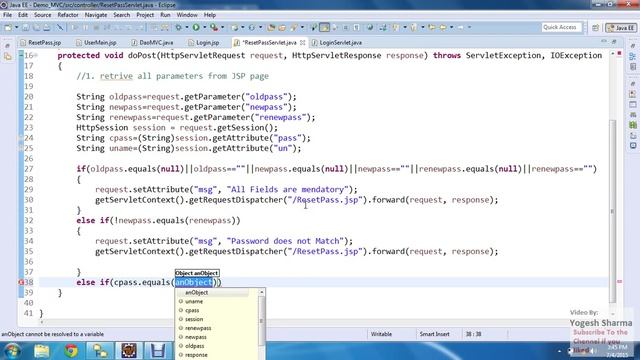Click the Open Web Browser globe icon
Screen dimensions: 640x360
point(370,27)
